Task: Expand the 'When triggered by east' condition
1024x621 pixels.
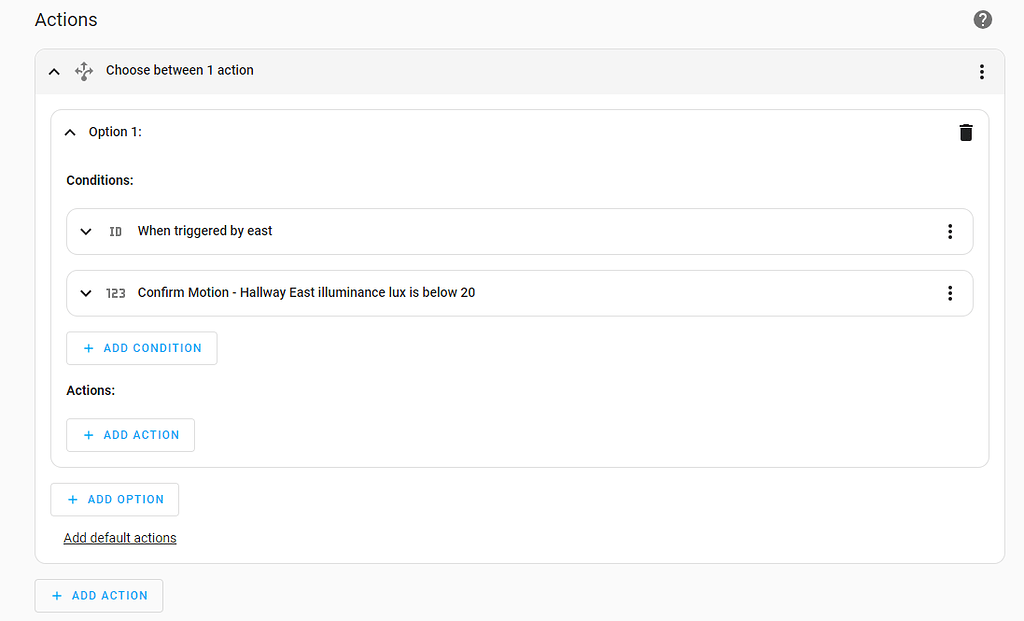Action: click(x=86, y=231)
